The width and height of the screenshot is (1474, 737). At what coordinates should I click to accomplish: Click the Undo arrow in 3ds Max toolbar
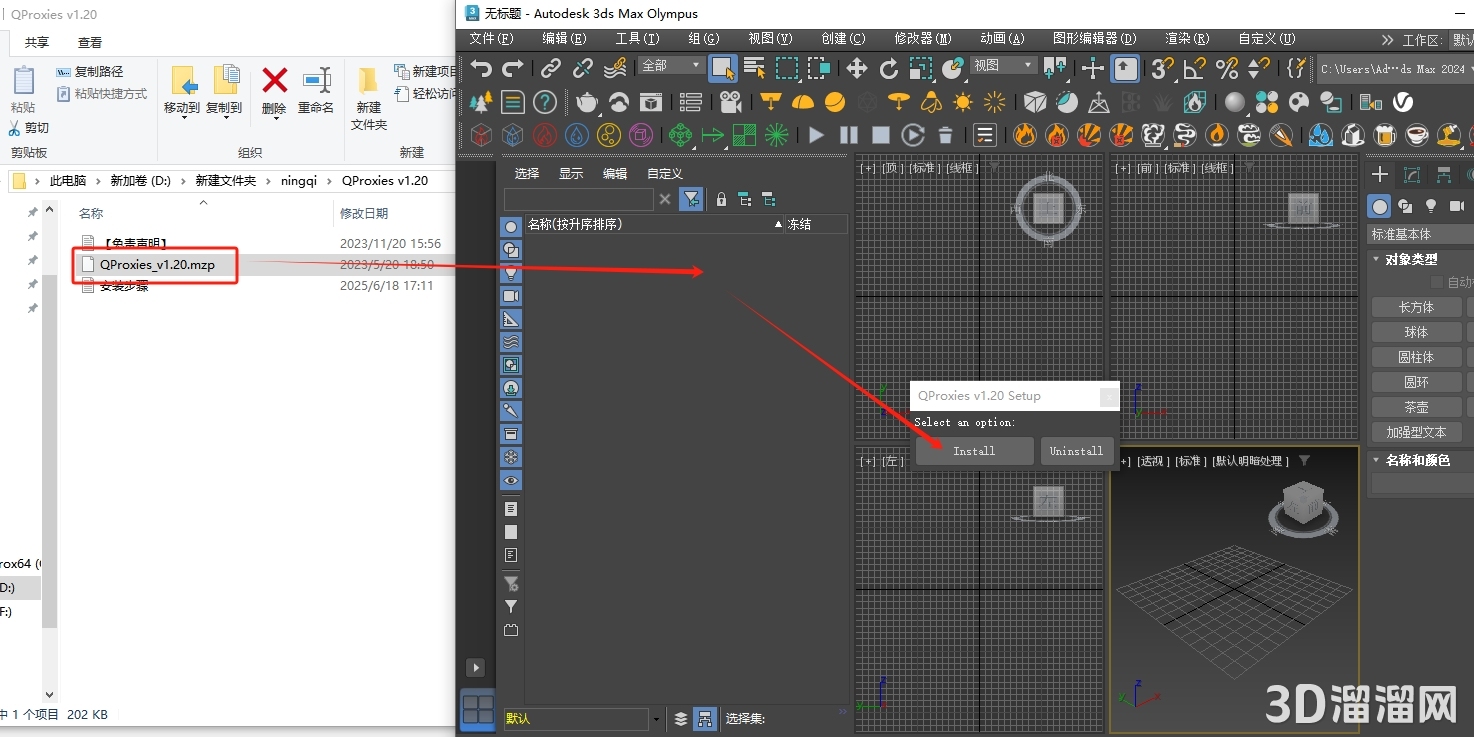[482, 68]
